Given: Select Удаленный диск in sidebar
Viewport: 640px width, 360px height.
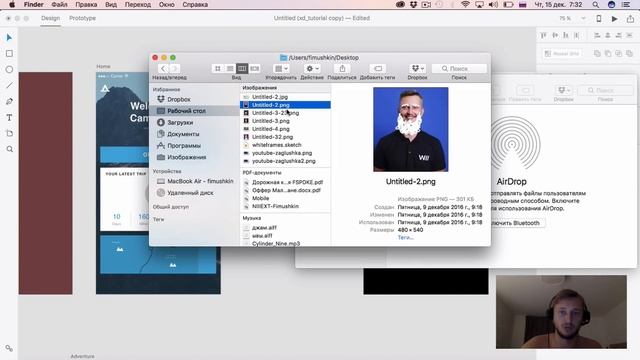Looking at the screenshot, I should coord(185,193).
